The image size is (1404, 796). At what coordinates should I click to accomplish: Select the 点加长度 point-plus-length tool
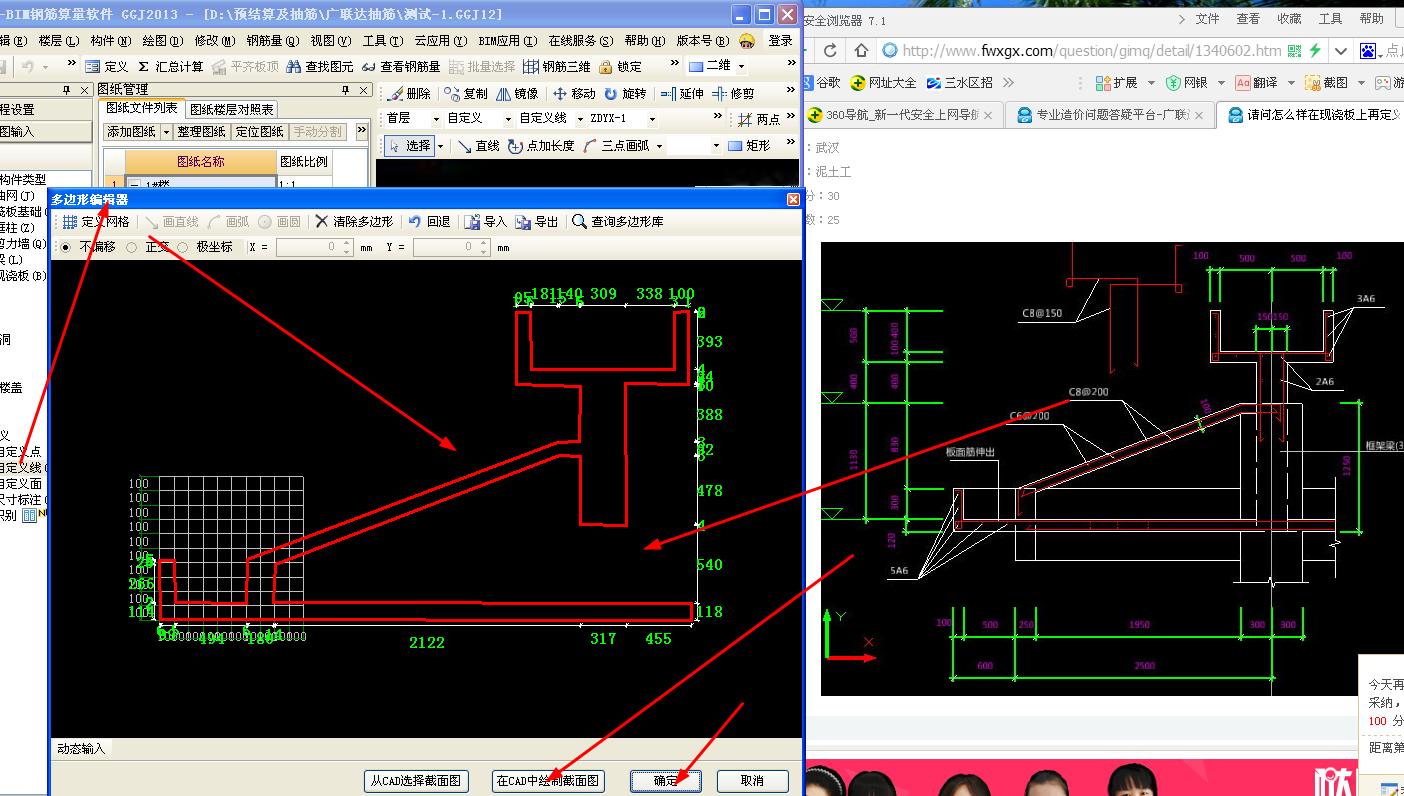[541, 146]
